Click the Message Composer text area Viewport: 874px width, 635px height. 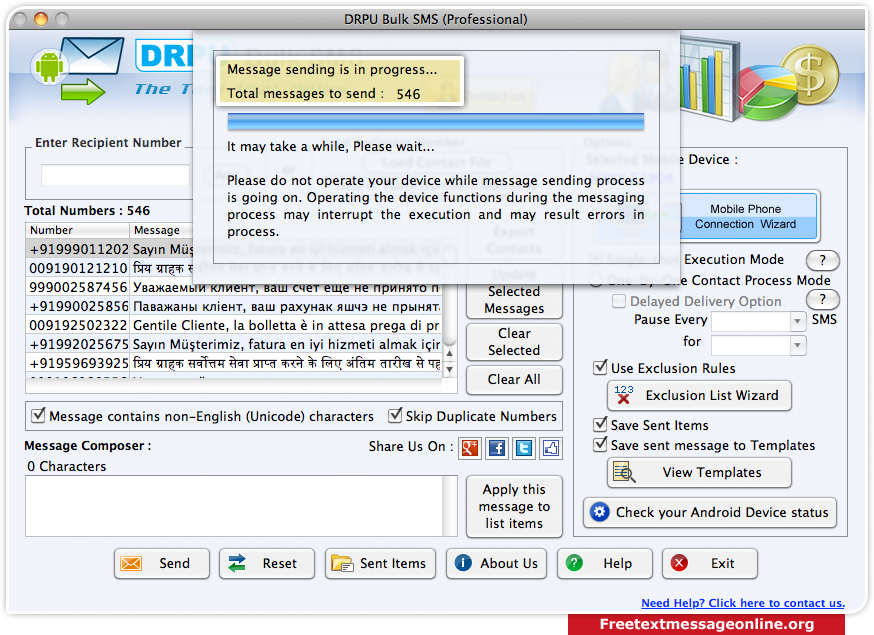pos(234,506)
